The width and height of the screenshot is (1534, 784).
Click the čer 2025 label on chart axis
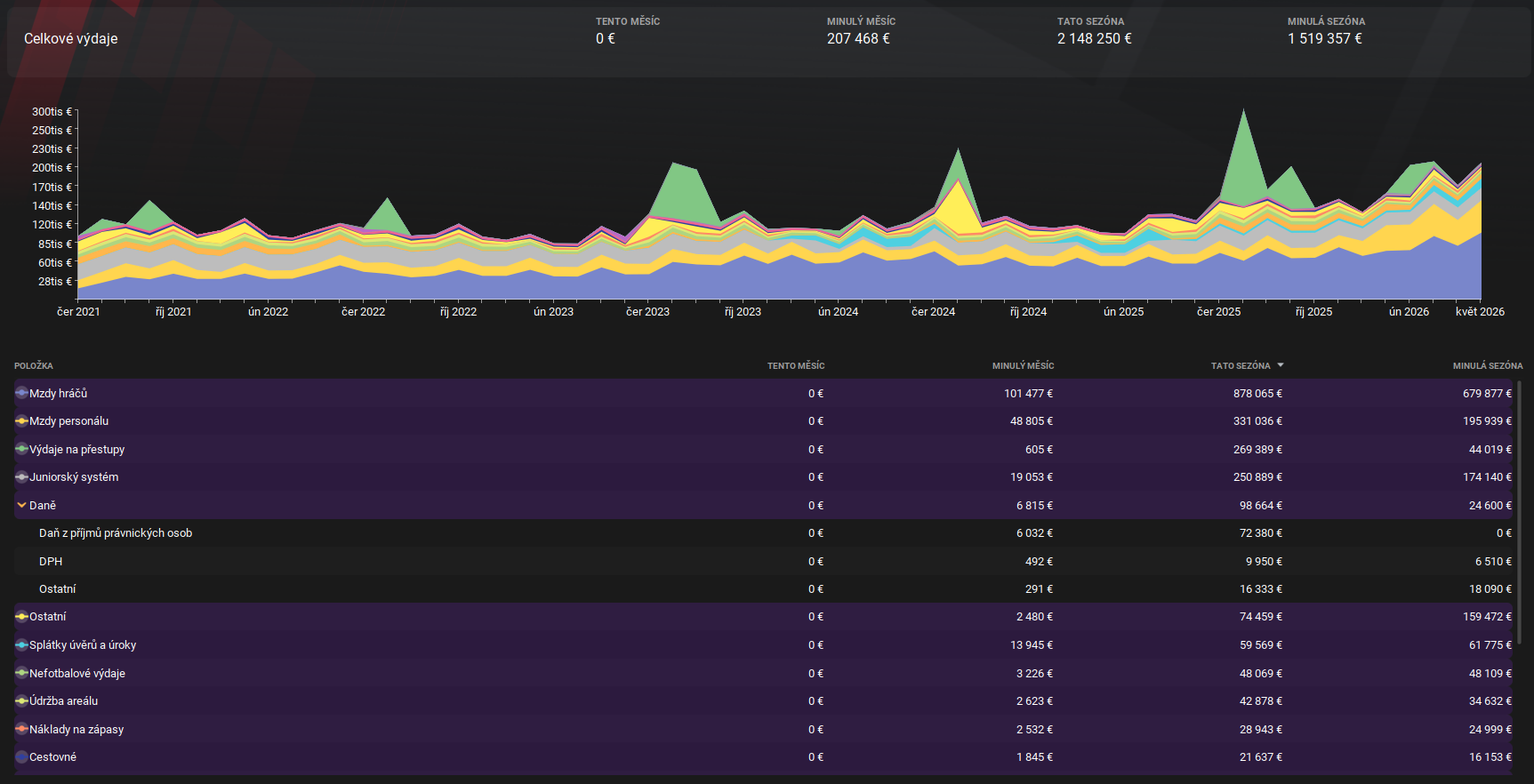click(1218, 312)
